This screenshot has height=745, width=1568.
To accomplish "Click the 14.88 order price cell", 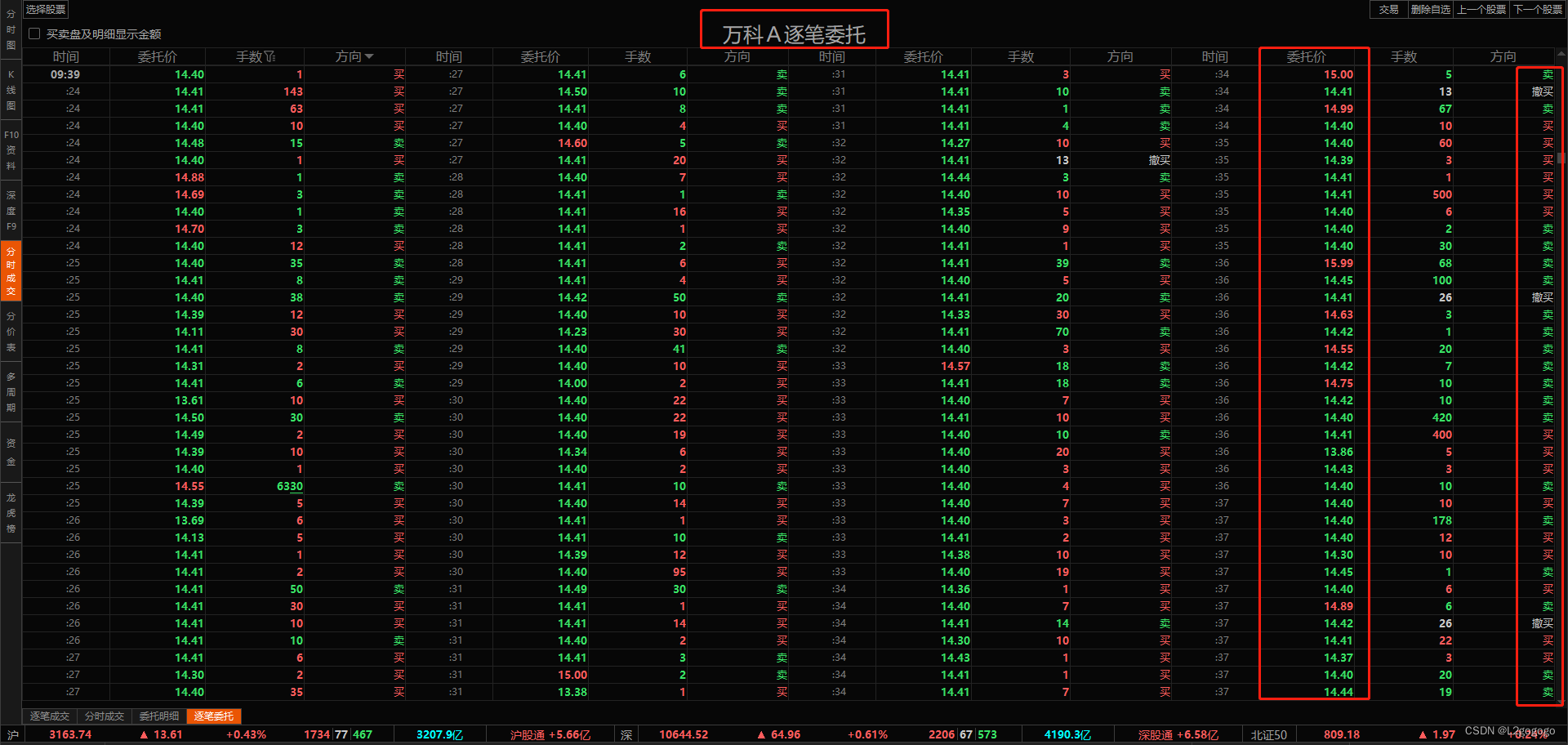I will click(x=189, y=177).
